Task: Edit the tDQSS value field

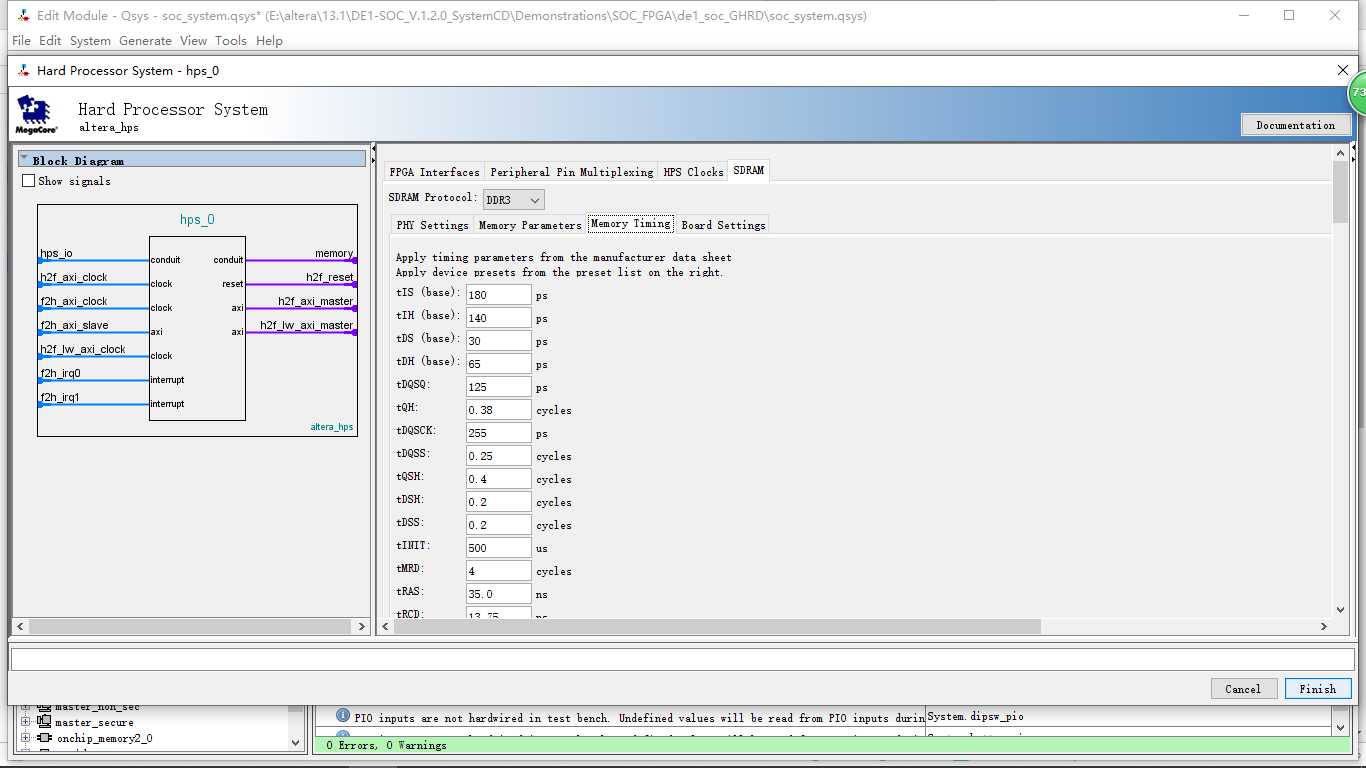Action: (x=498, y=456)
